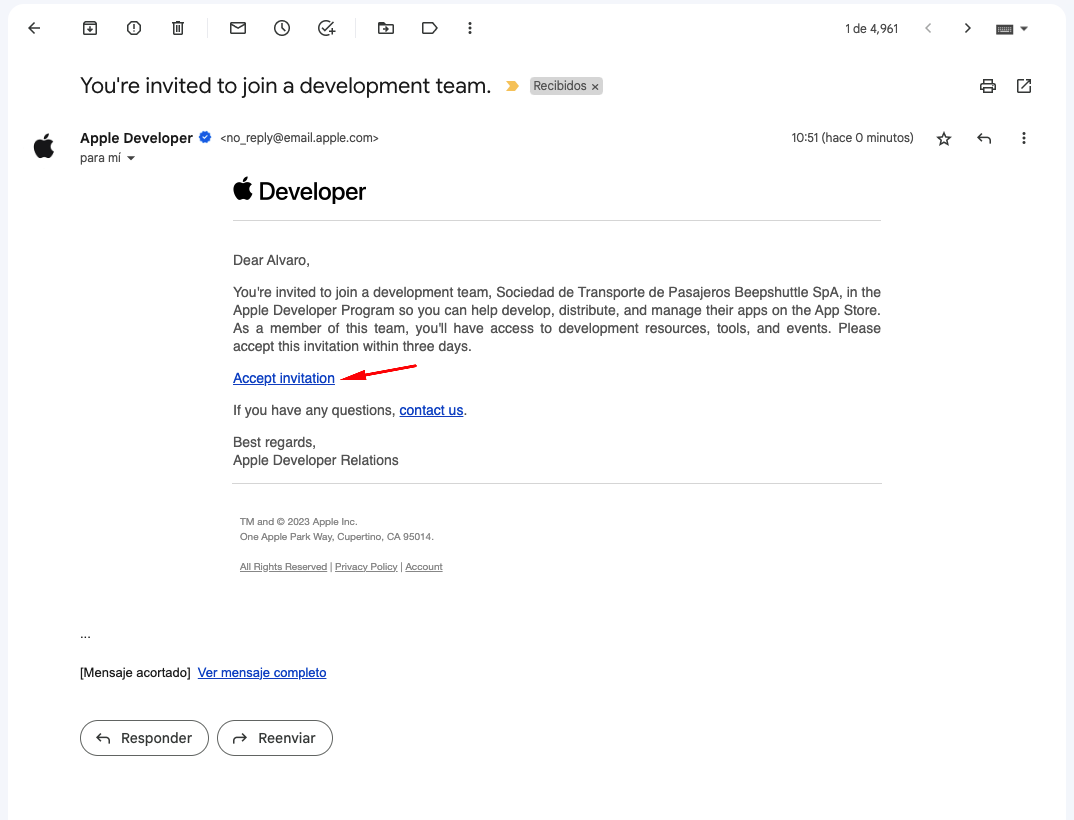Toggle the importance marker next to the subject
Image resolution: width=1074 pixels, height=820 pixels.
click(512, 86)
